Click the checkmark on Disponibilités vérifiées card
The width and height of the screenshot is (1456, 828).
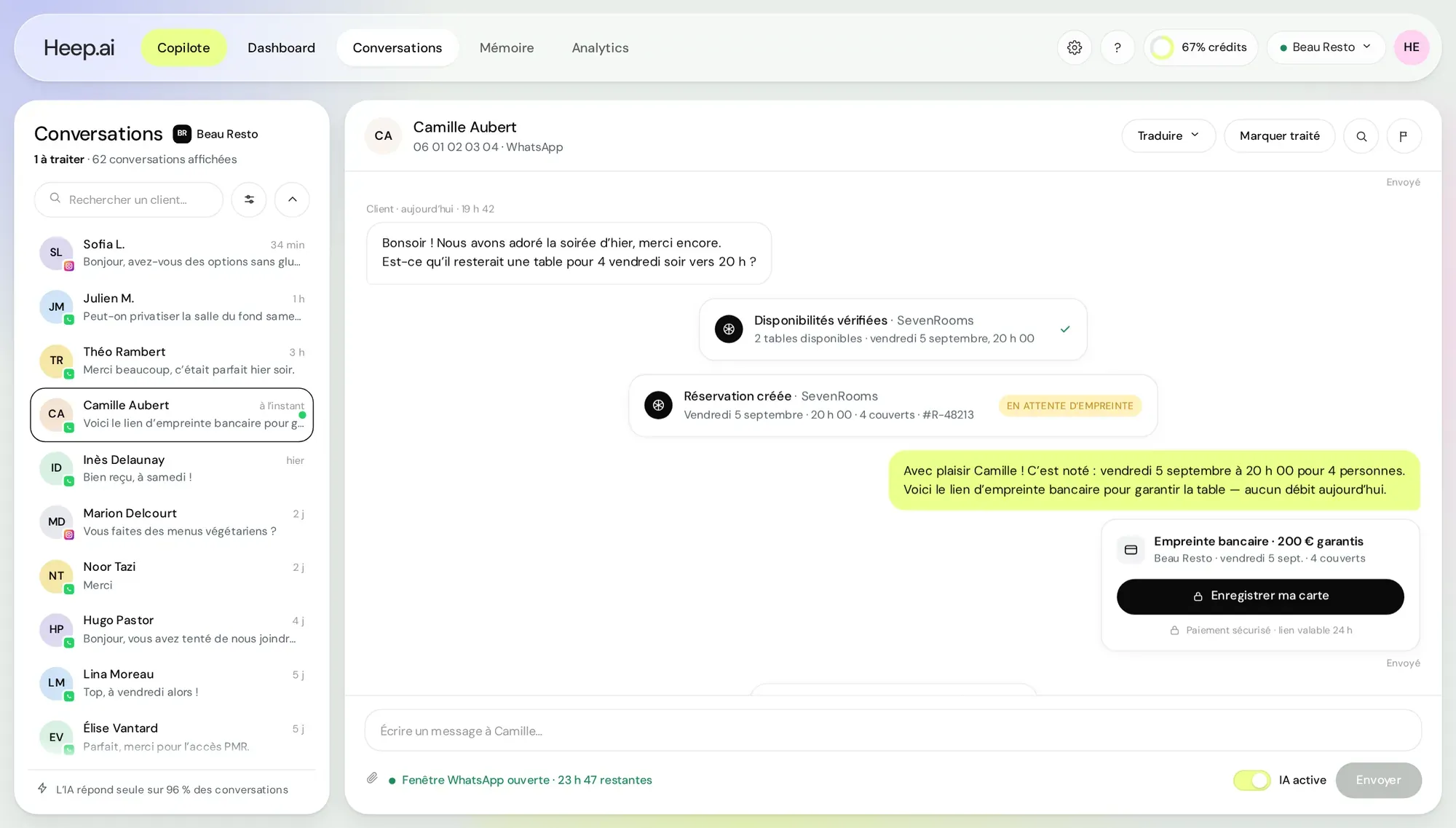1065,329
